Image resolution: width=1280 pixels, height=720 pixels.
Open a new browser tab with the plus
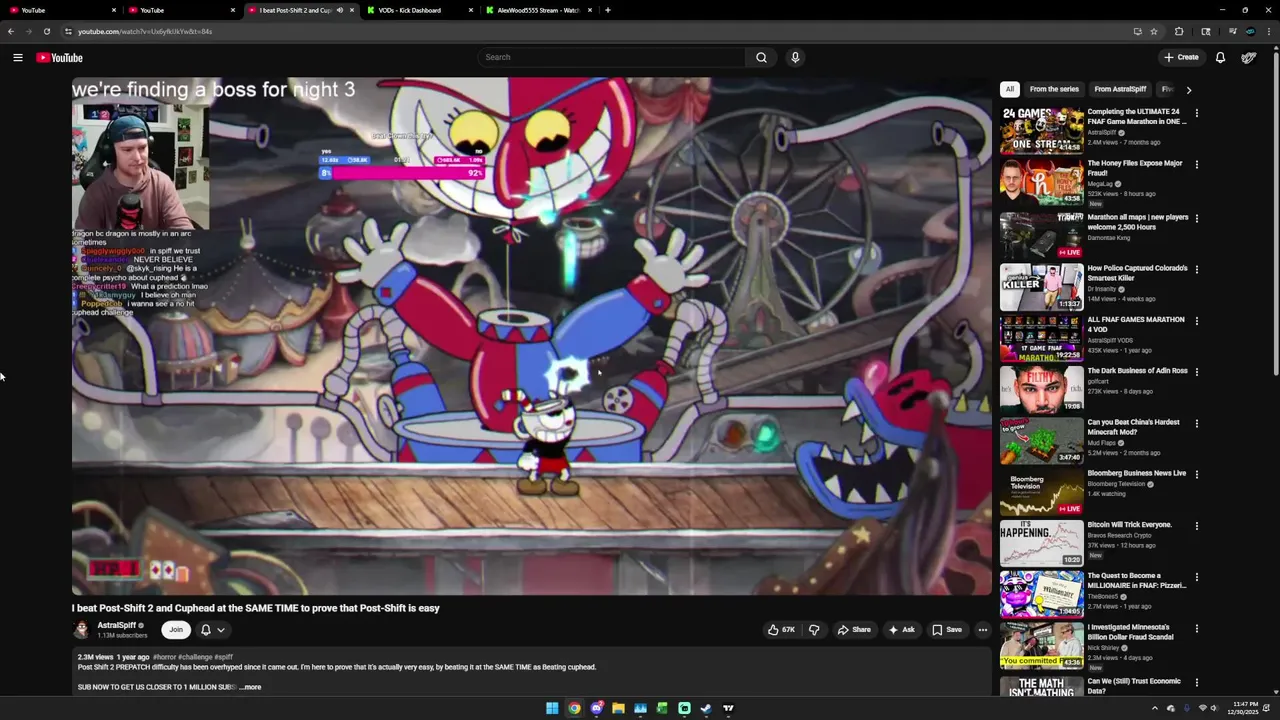click(x=608, y=10)
